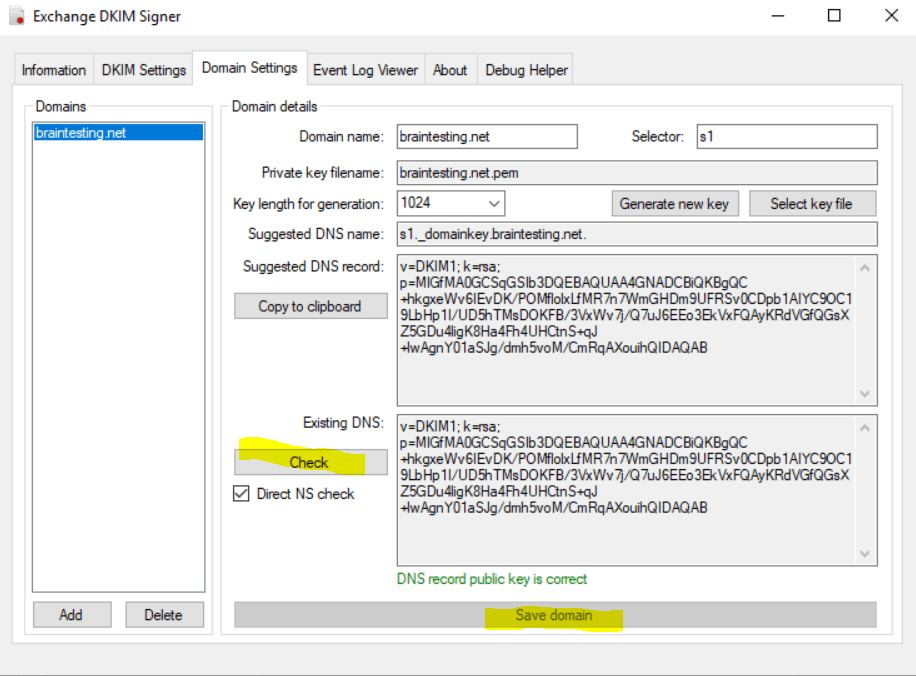Click down arrow of Existing DNS scrollbar
Image resolution: width=916 pixels, height=676 pixels.
865,553
